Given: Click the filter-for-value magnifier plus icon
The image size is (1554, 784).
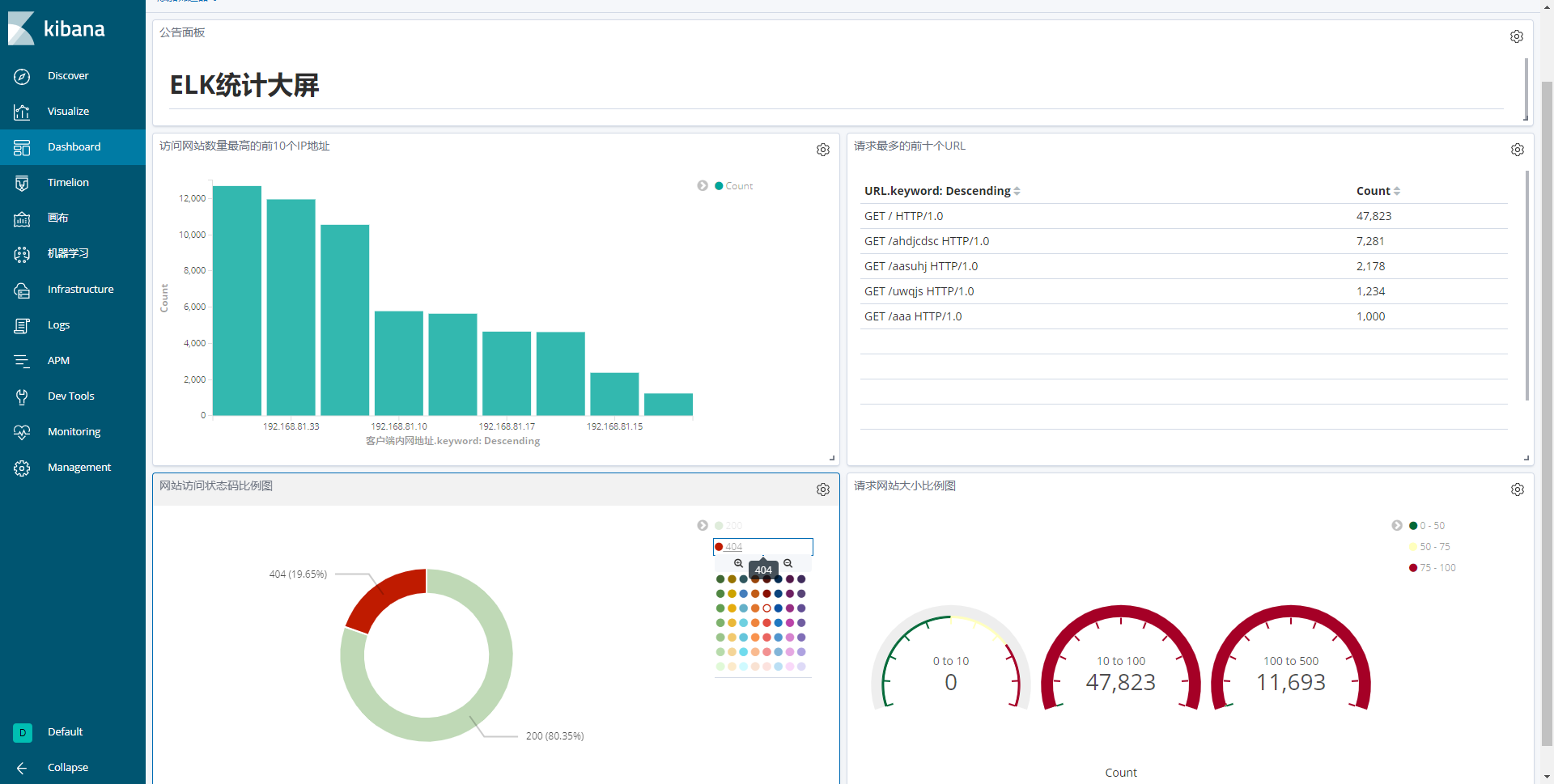Looking at the screenshot, I should click(x=738, y=563).
